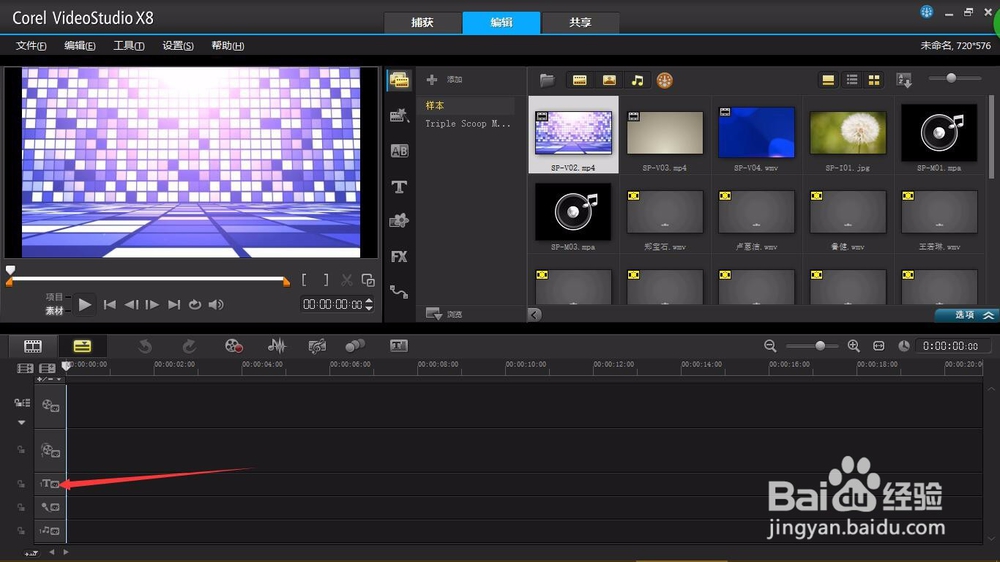Fit project in timeline window
The width and height of the screenshot is (1000, 562).
[879, 346]
